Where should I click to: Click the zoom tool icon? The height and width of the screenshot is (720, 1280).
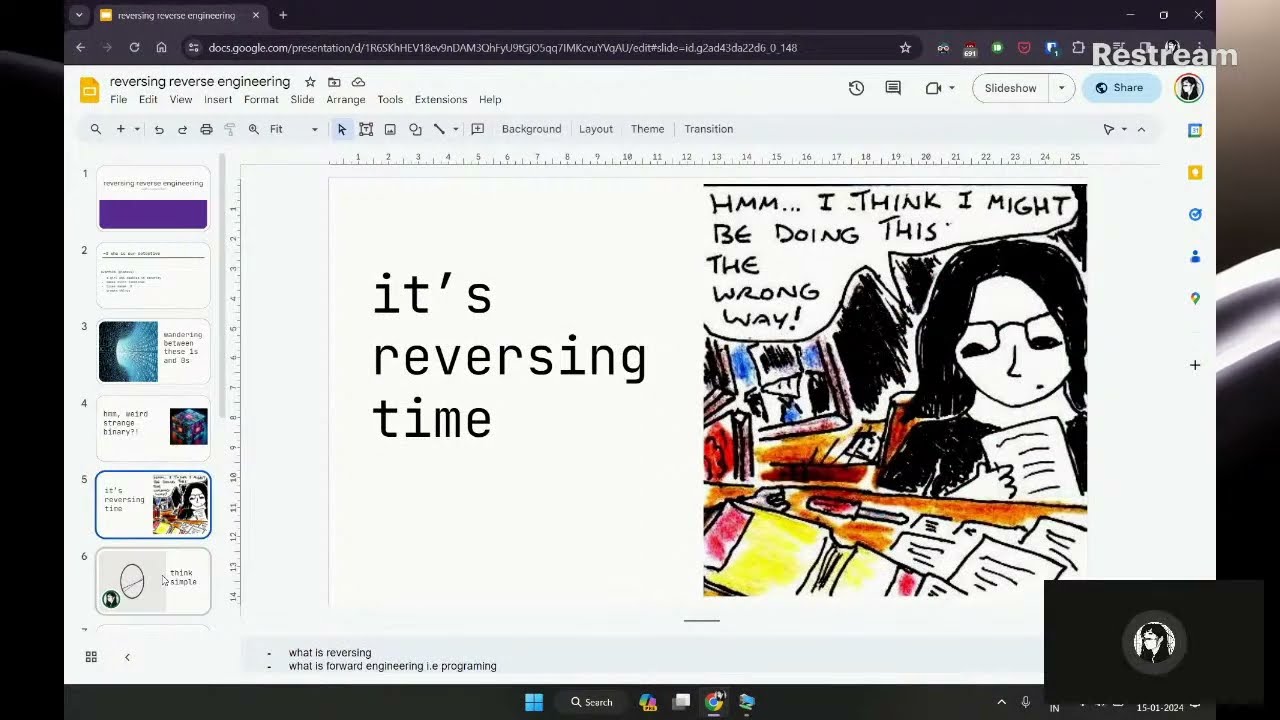click(254, 129)
